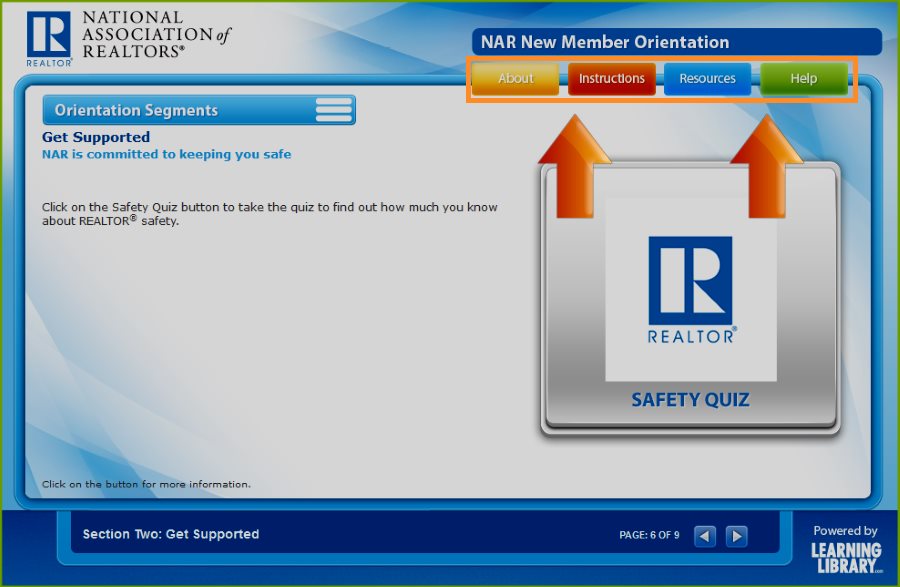Click the National Association of Realtors logo

(x=128, y=38)
